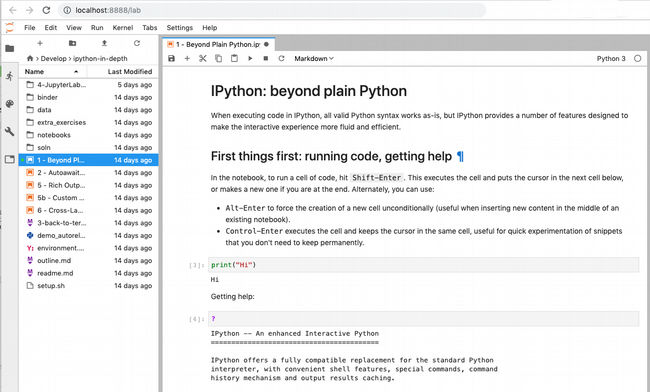Navigate to the Develop breadcrumb
This screenshot has width=650, height=392.
[53, 58]
